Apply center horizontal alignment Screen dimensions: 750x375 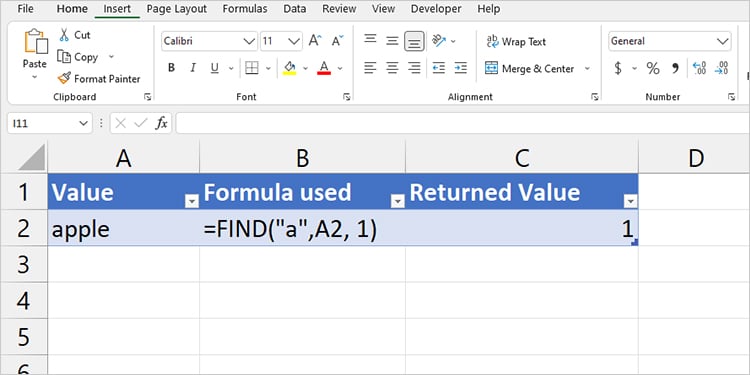point(392,68)
